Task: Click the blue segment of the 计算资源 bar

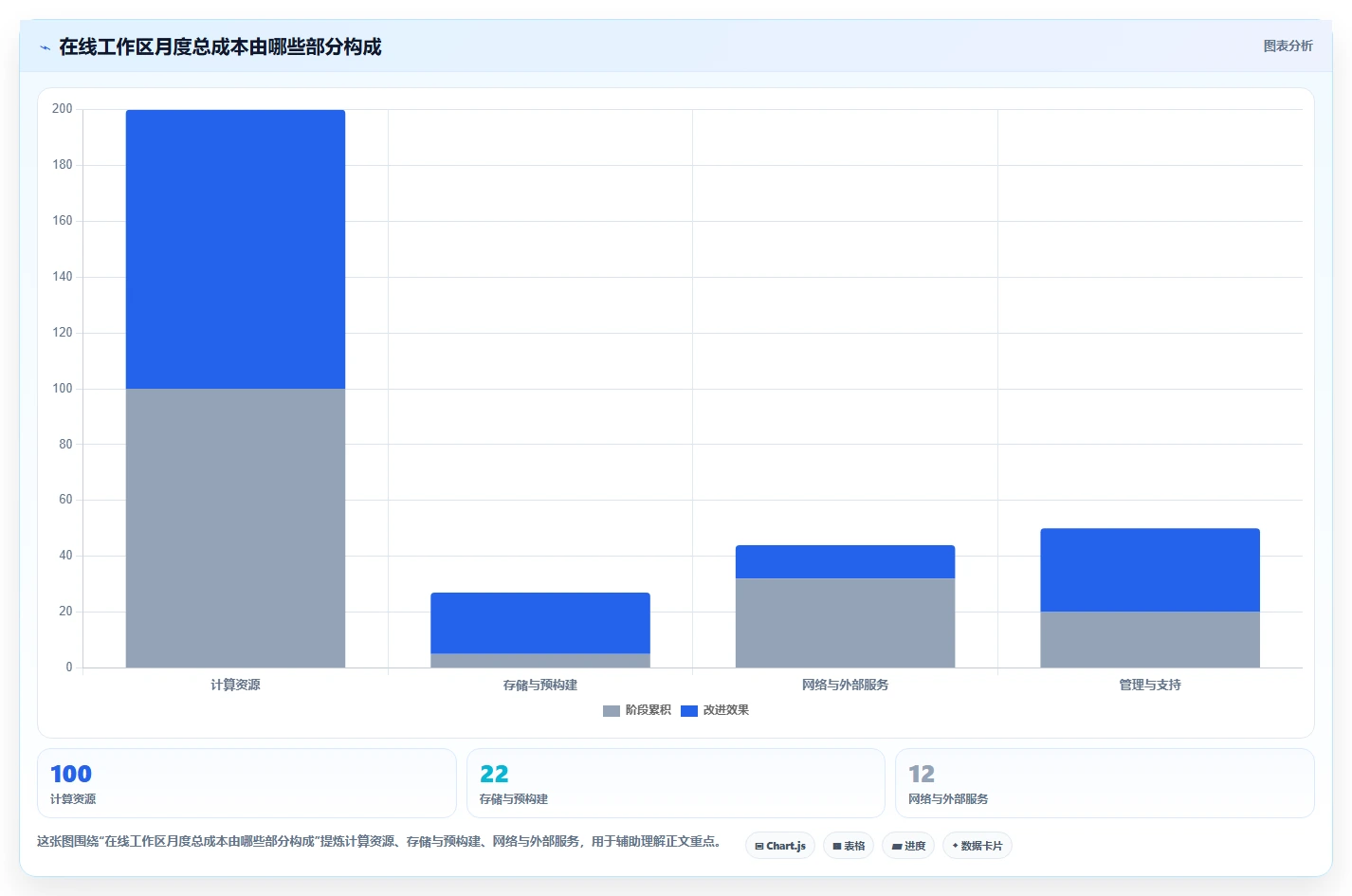Action: click(235, 249)
